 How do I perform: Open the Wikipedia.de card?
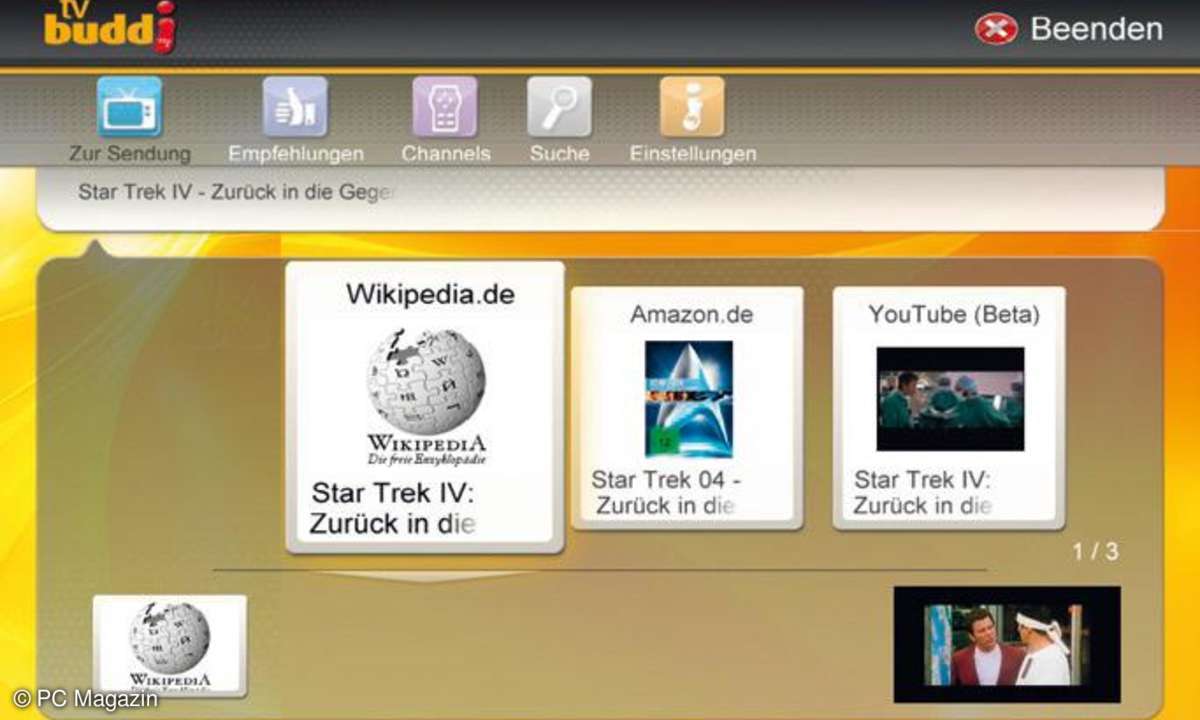[425, 407]
